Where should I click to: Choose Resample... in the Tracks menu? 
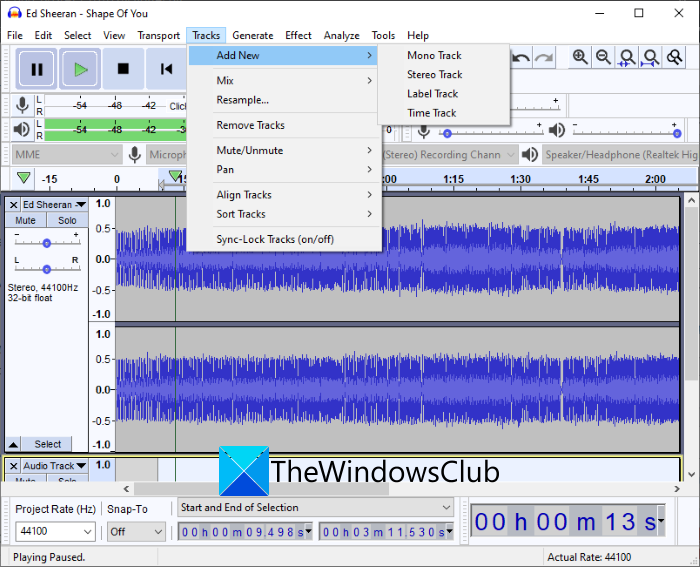[x=284, y=100]
